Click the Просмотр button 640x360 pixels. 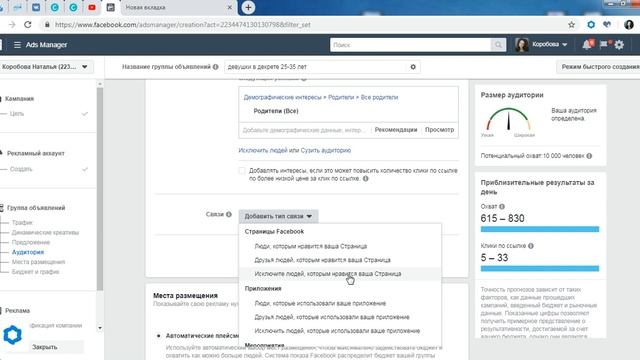(x=439, y=130)
